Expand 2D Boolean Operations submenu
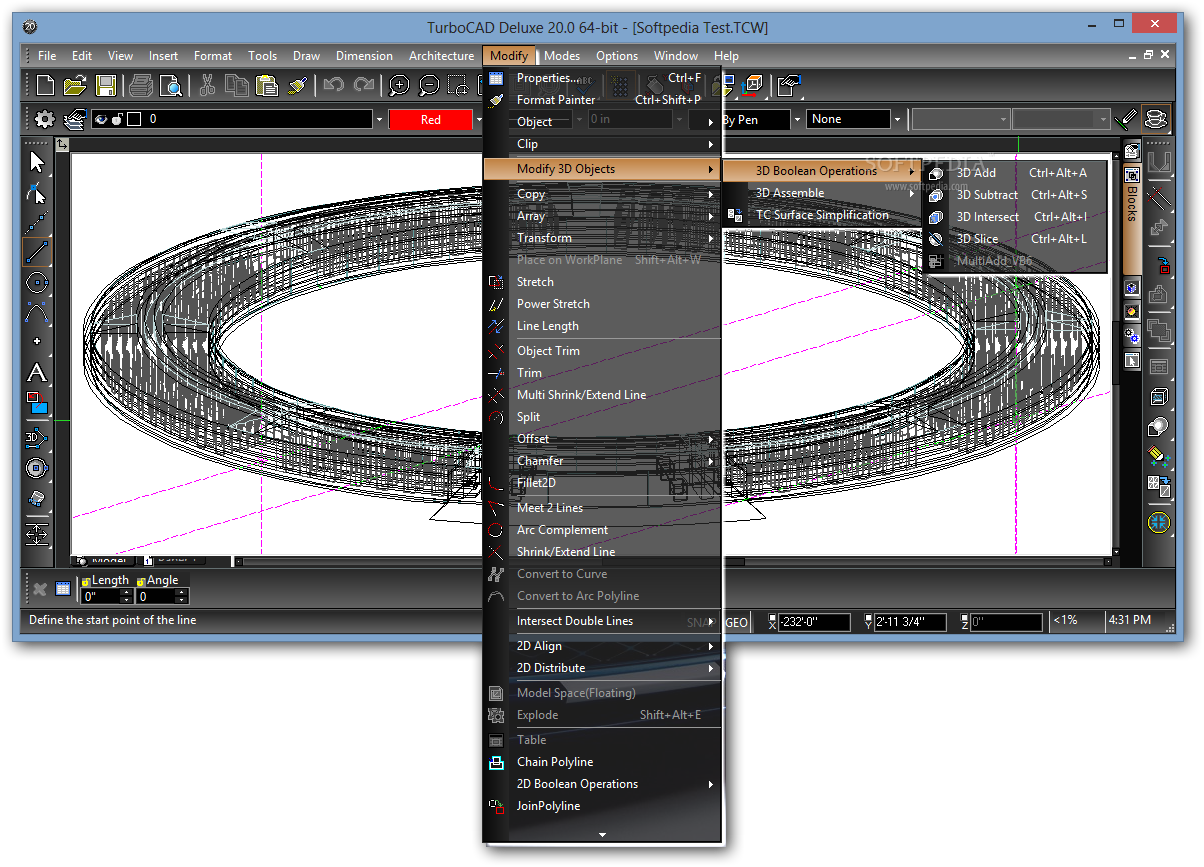 pos(711,784)
